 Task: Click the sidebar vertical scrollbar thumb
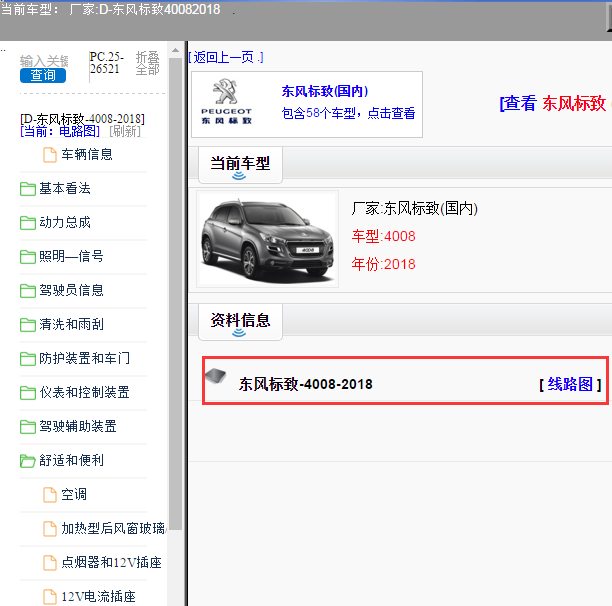176,294
